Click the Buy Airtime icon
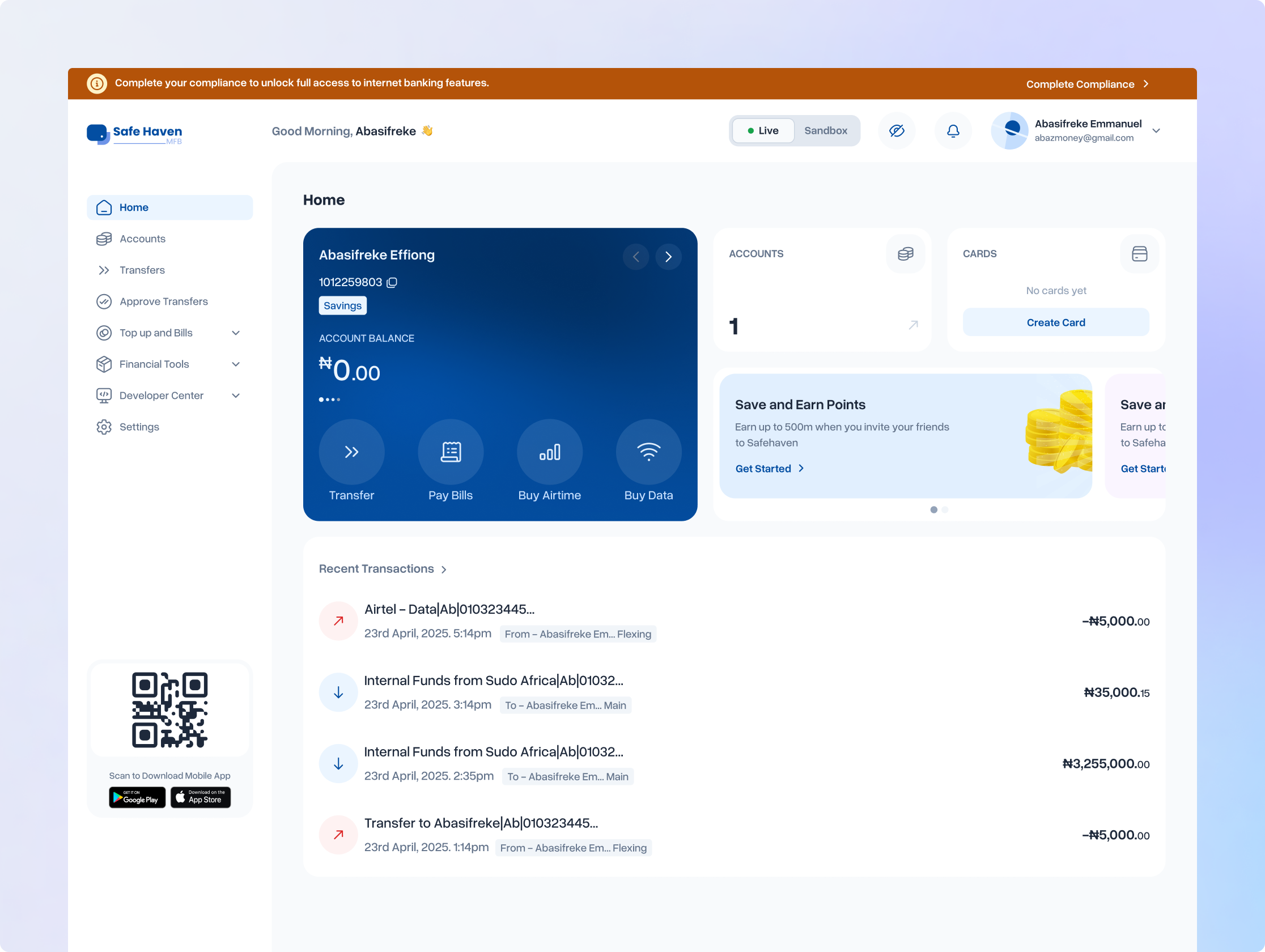 [x=549, y=452]
